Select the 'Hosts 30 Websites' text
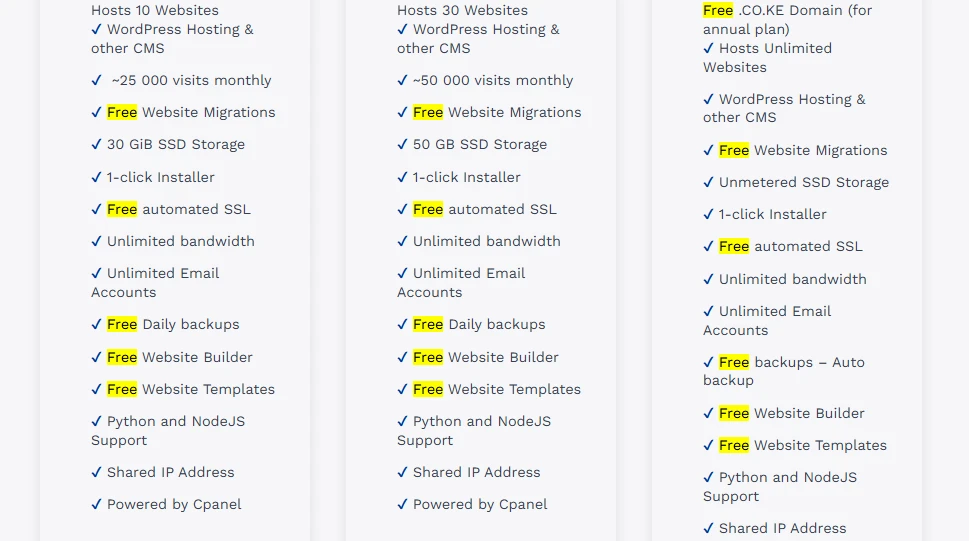 point(462,11)
